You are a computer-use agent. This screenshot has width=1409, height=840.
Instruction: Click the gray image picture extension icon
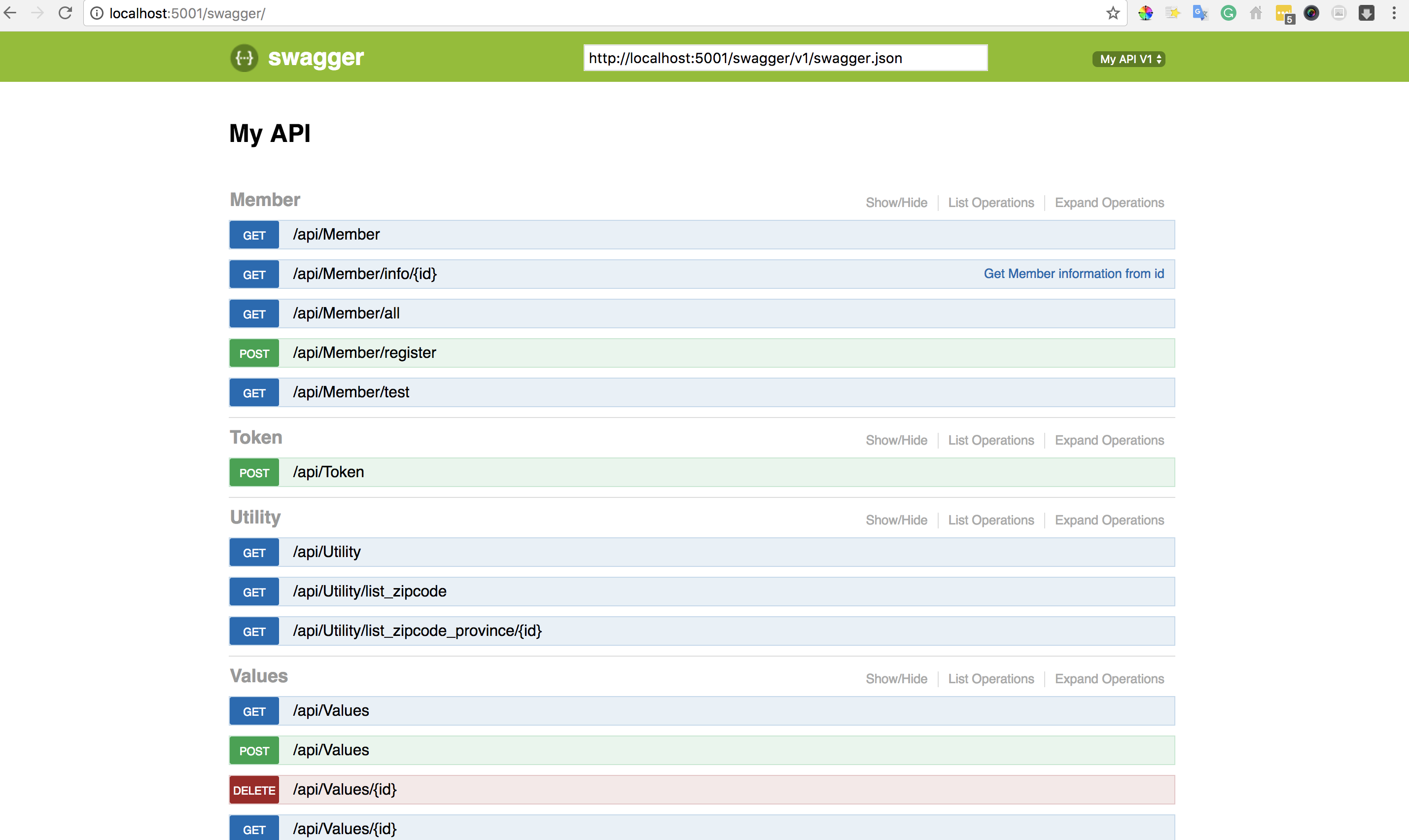1339,13
